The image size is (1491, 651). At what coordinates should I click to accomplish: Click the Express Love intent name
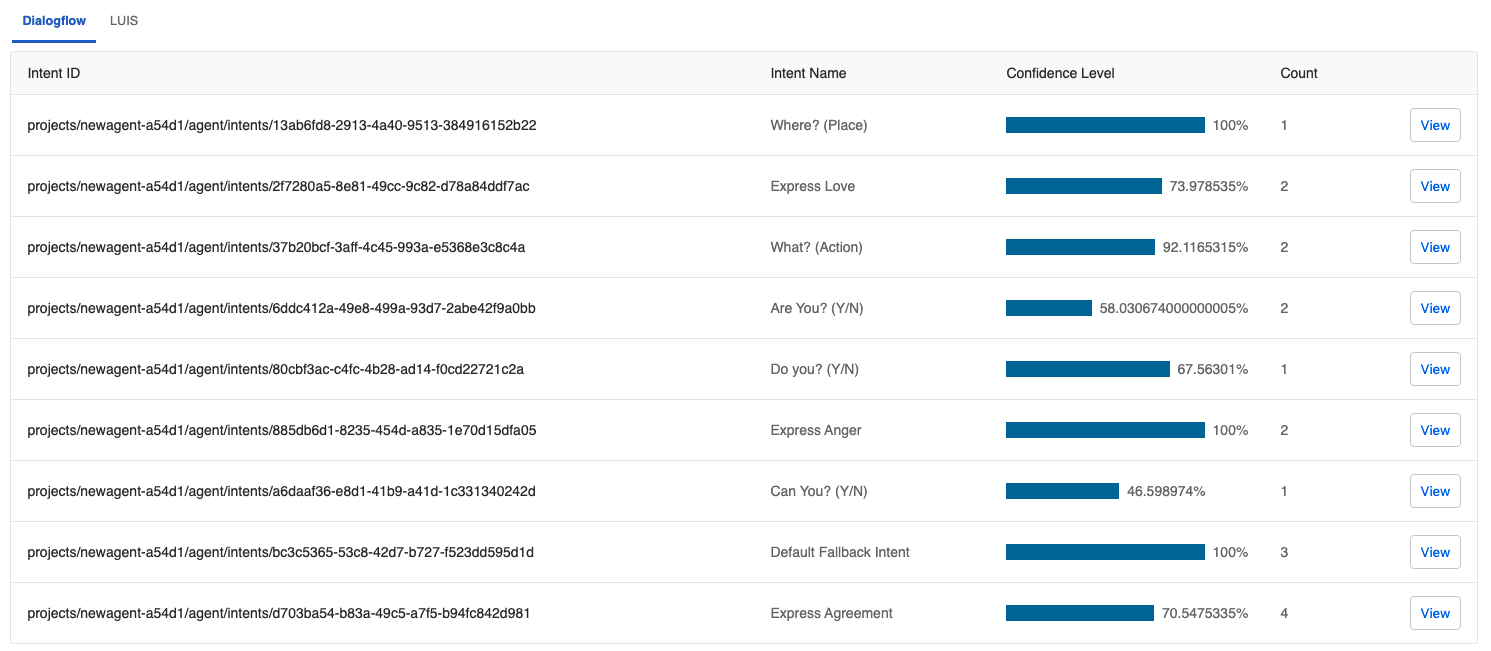point(813,186)
